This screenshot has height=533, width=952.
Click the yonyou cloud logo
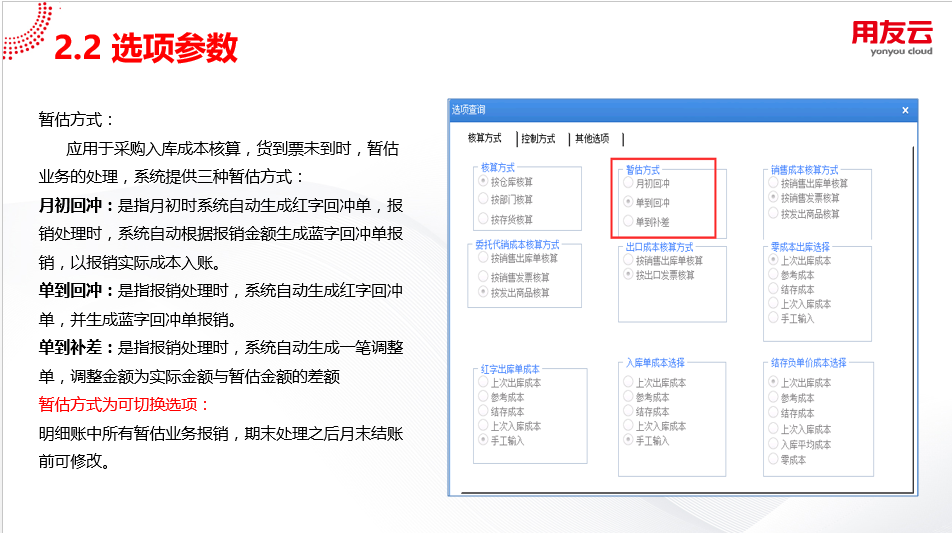pyautogui.click(x=891, y=38)
